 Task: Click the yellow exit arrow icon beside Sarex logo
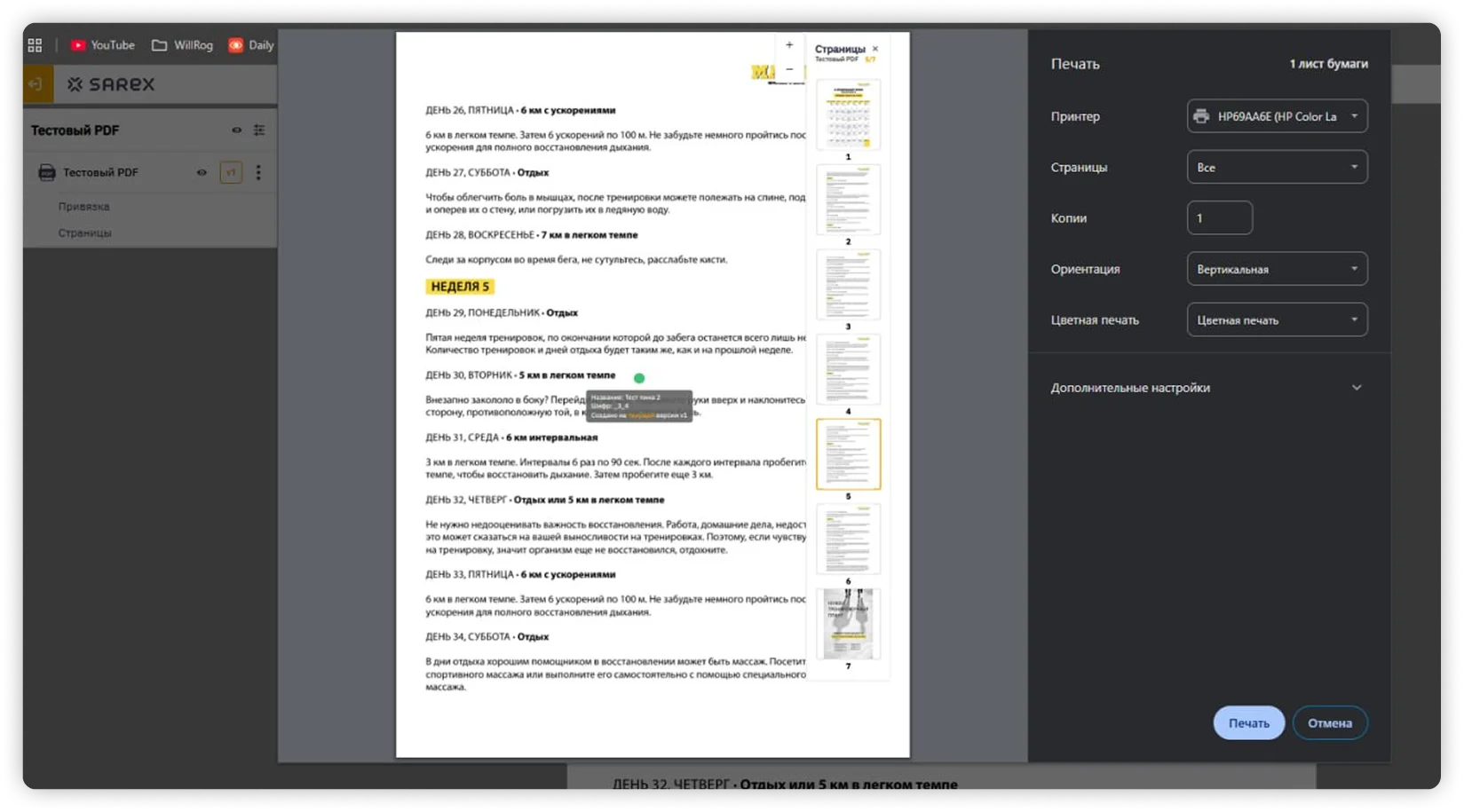(x=37, y=84)
